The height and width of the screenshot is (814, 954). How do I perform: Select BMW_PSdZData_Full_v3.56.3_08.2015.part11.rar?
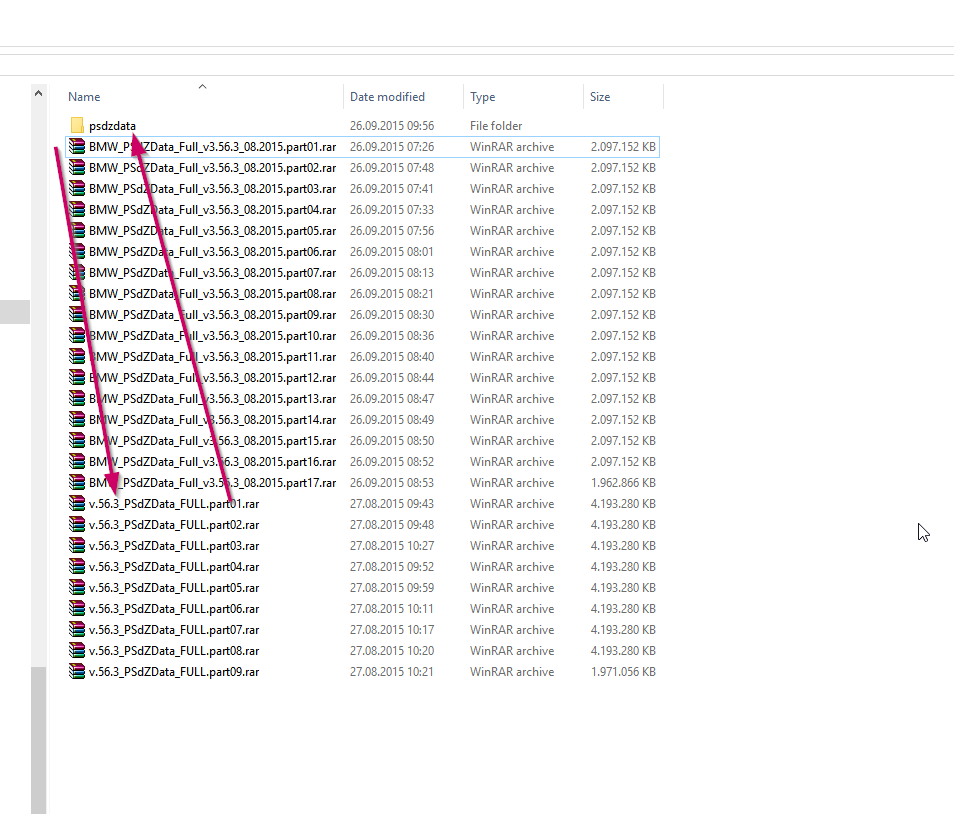212,357
